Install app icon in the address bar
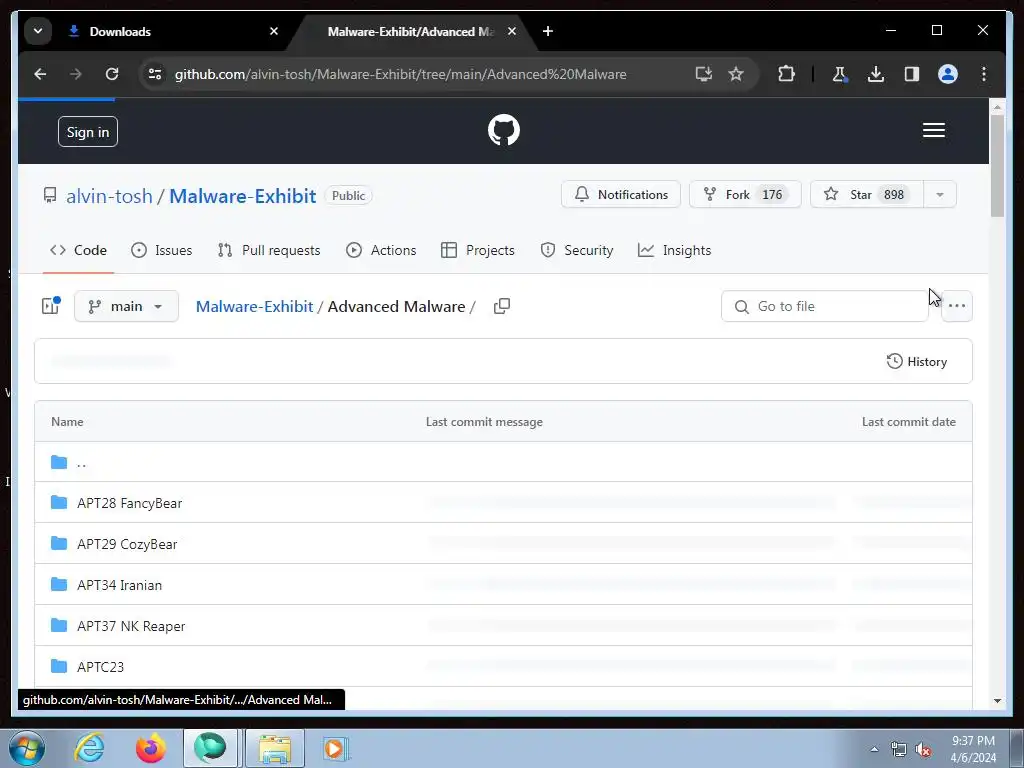This screenshot has height=768, width=1024. click(x=703, y=74)
